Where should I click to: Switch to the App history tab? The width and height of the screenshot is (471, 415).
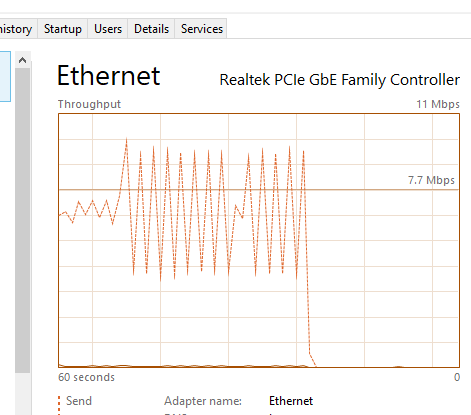click(16, 29)
